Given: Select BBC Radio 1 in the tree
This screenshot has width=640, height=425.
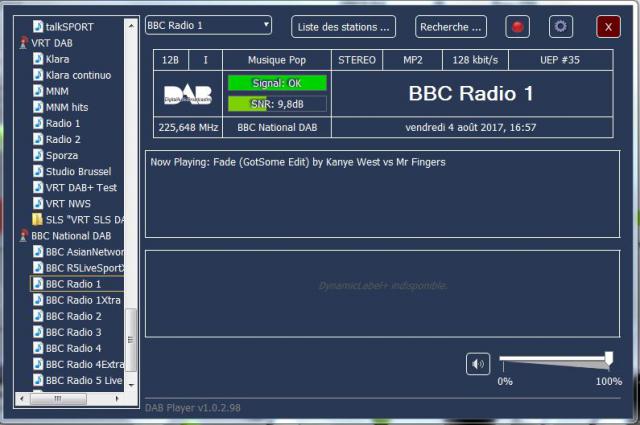Looking at the screenshot, I should click(x=73, y=284).
